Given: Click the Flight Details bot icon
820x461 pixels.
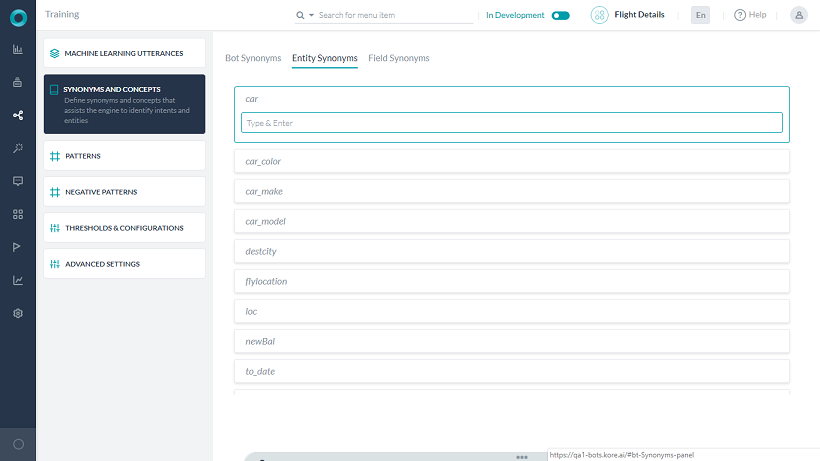Looking at the screenshot, I should [599, 15].
